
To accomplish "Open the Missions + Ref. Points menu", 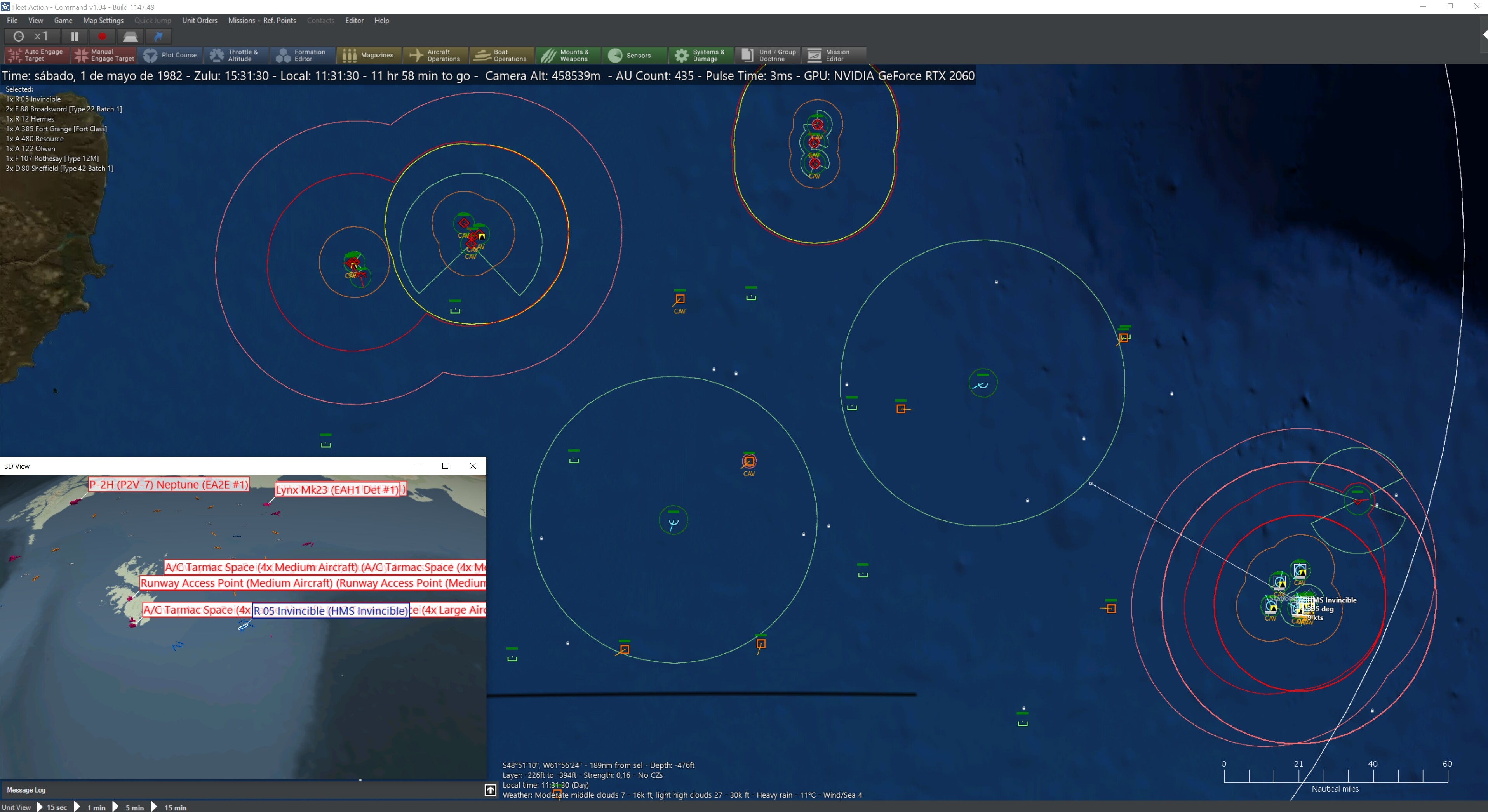I will click(x=261, y=20).
